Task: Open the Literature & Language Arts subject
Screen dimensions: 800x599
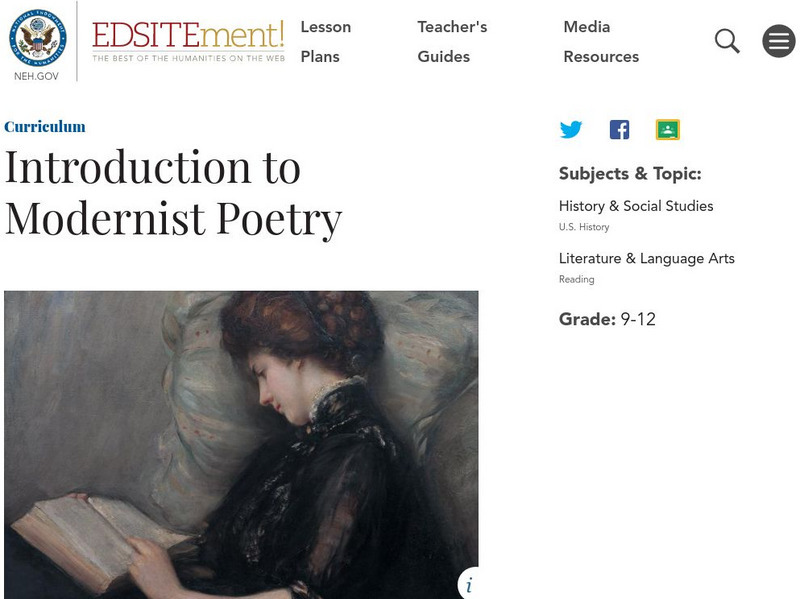Action: click(646, 258)
